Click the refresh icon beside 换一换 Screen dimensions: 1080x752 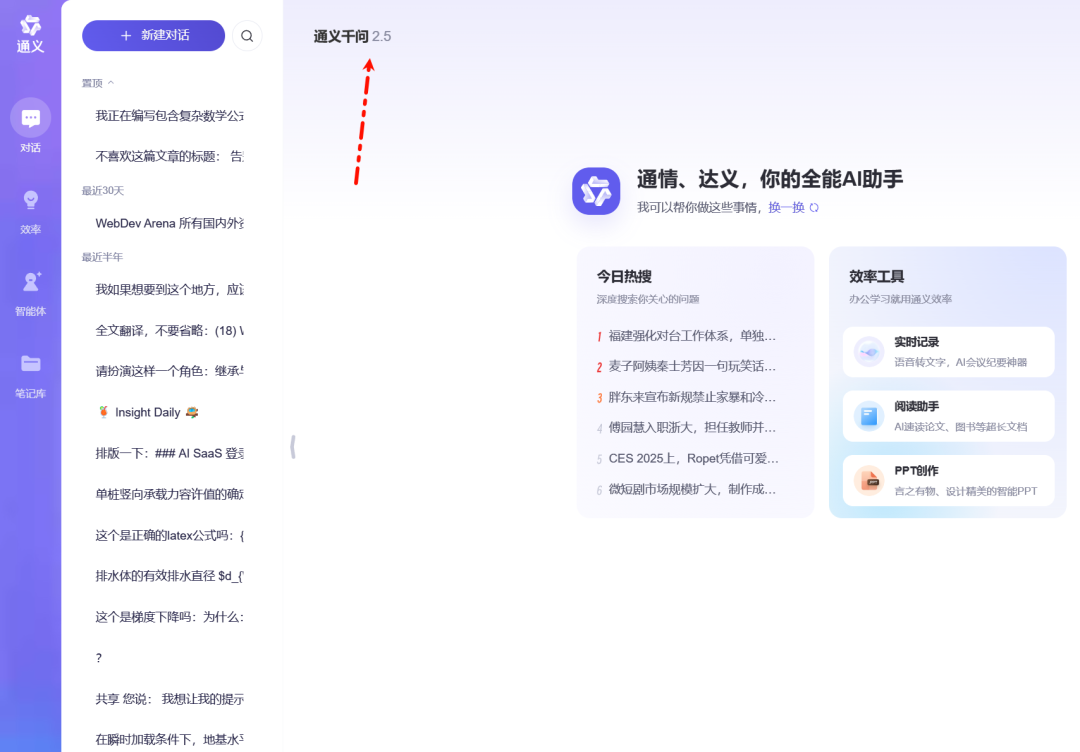click(x=814, y=207)
